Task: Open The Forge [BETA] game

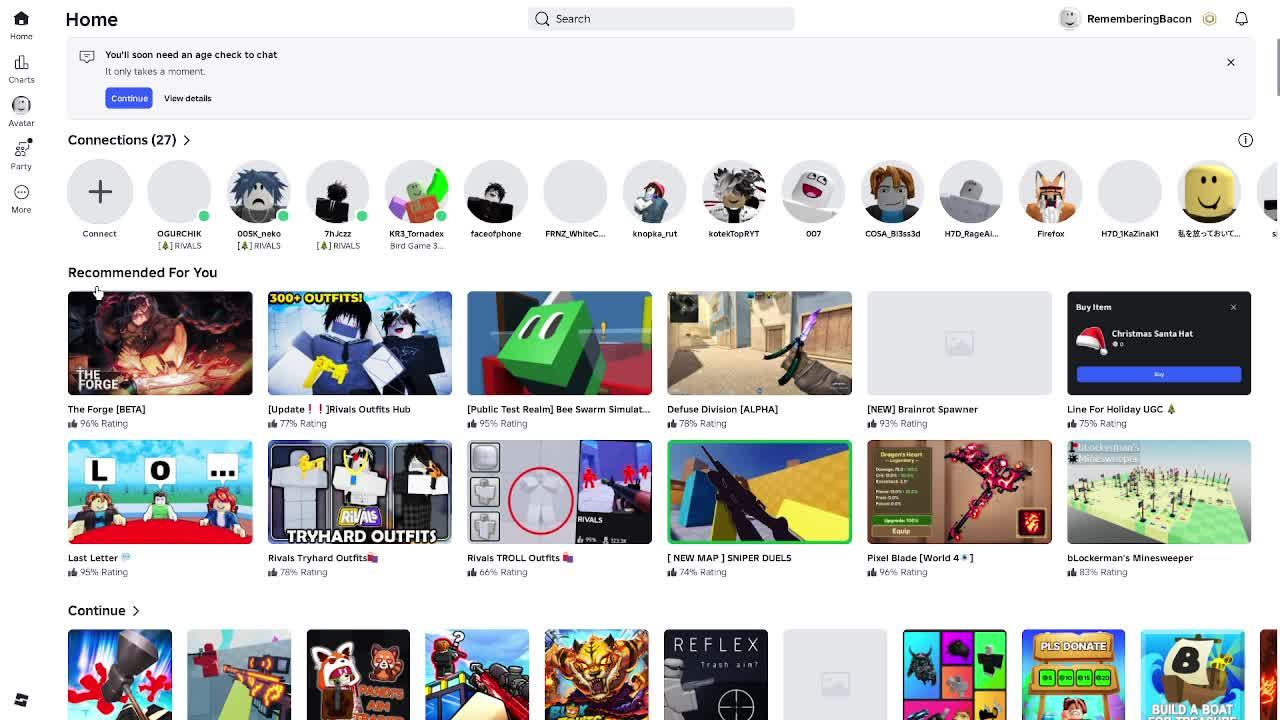Action: pos(160,343)
